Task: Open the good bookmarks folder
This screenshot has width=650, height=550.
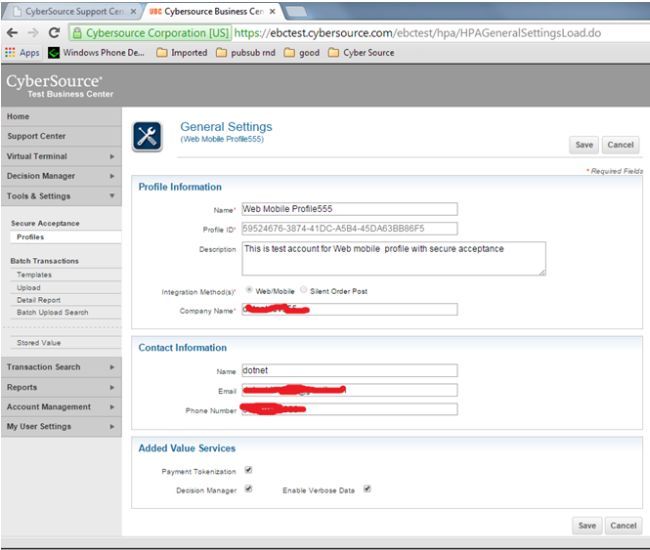Action: pyautogui.click(x=302, y=53)
